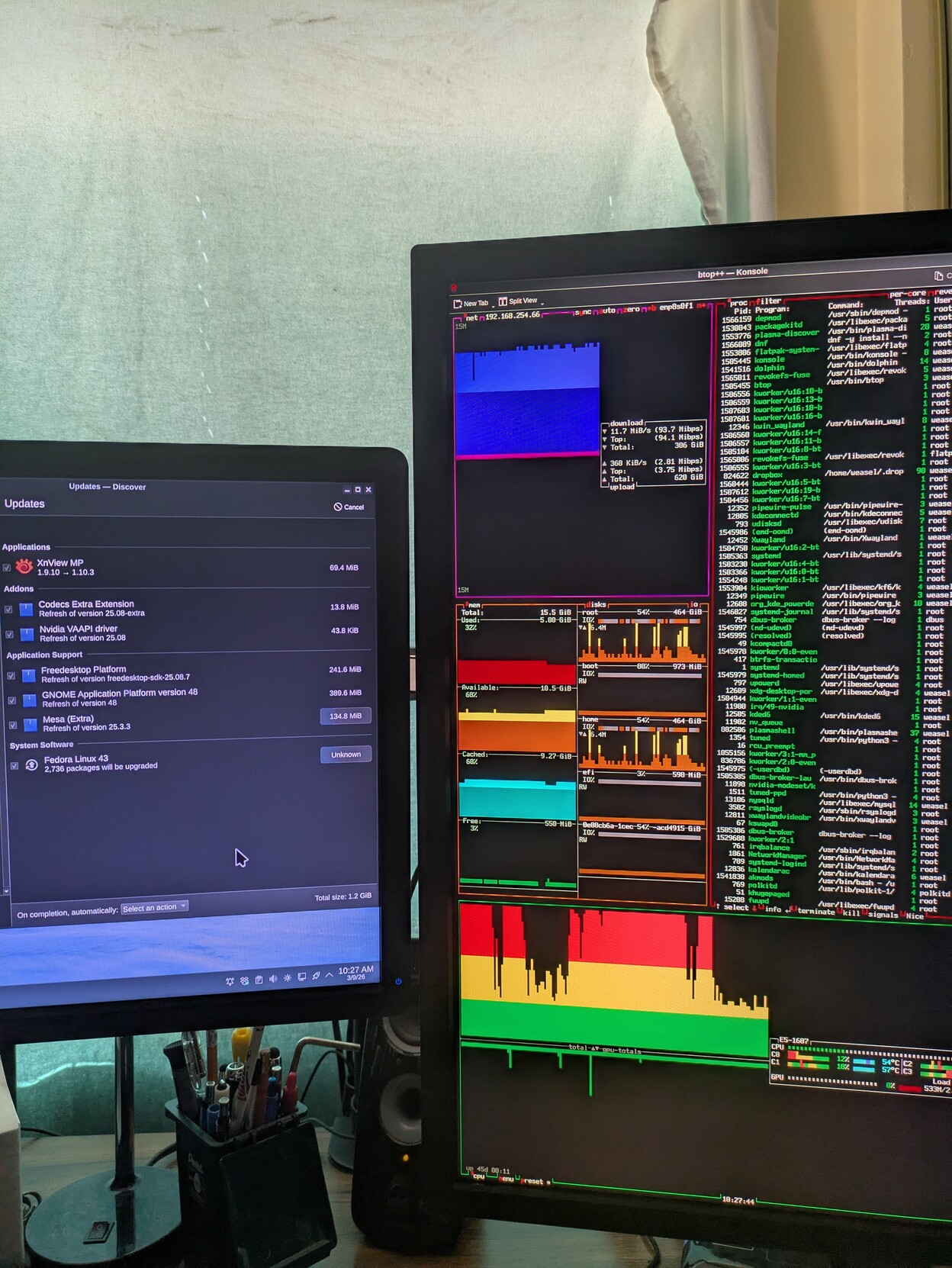The height and width of the screenshot is (1268, 952).
Task: Cancel the Discover updates
Action: (x=349, y=507)
